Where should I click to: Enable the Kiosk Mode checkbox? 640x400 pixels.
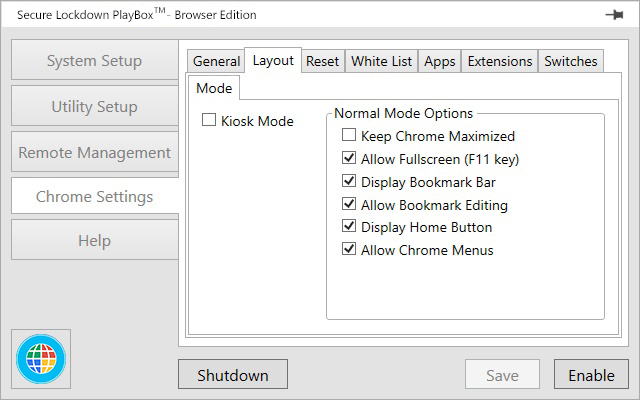(x=209, y=120)
